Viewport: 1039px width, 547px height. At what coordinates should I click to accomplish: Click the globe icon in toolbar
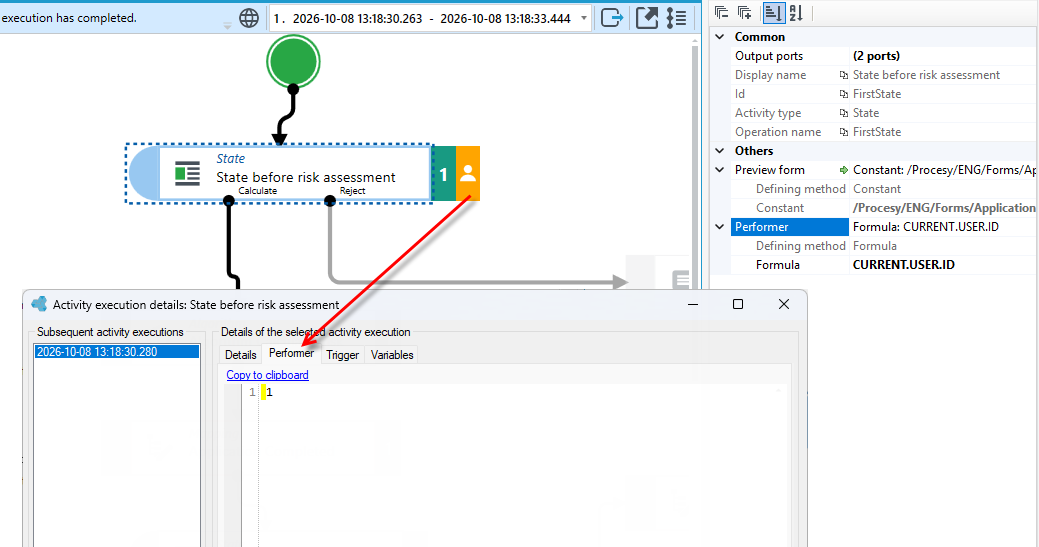tap(249, 19)
